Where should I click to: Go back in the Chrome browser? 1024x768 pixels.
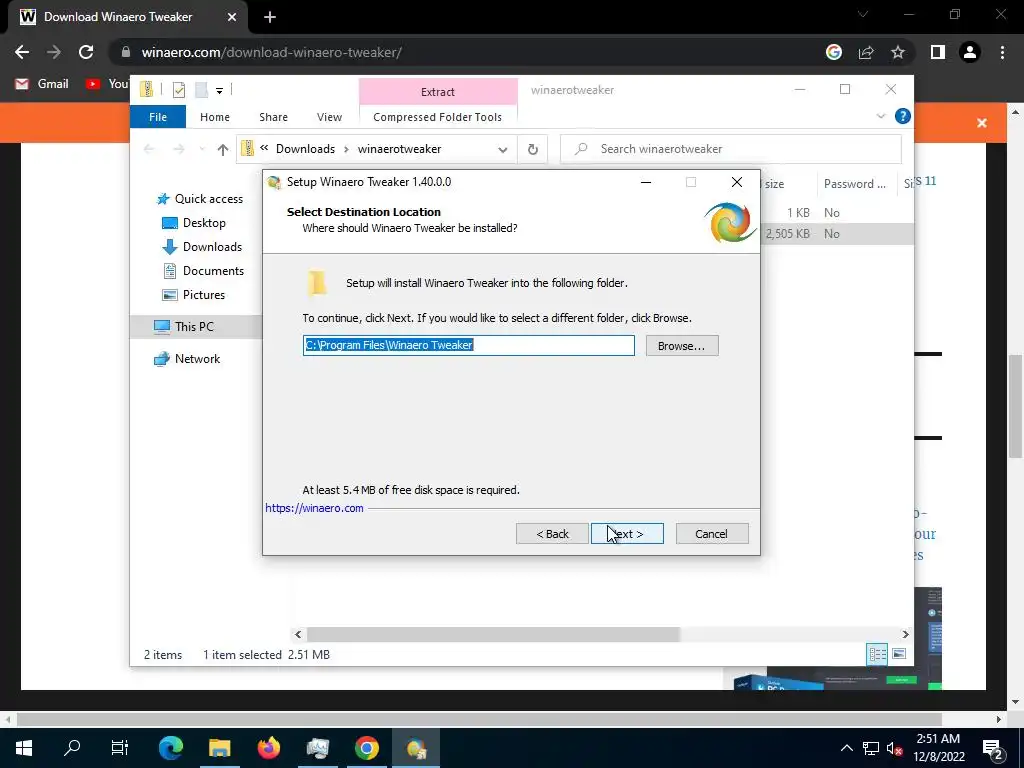(22, 52)
